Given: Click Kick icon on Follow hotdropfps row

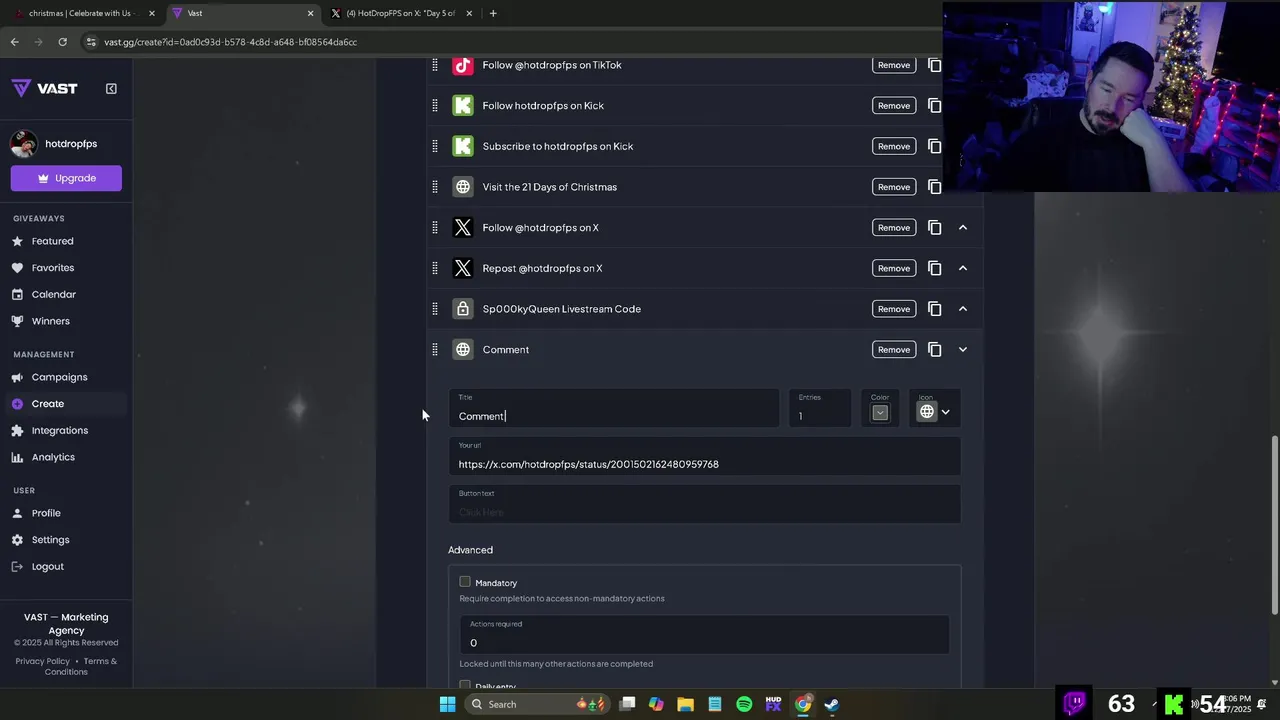Looking at the screenshot, I should point(462,105).
